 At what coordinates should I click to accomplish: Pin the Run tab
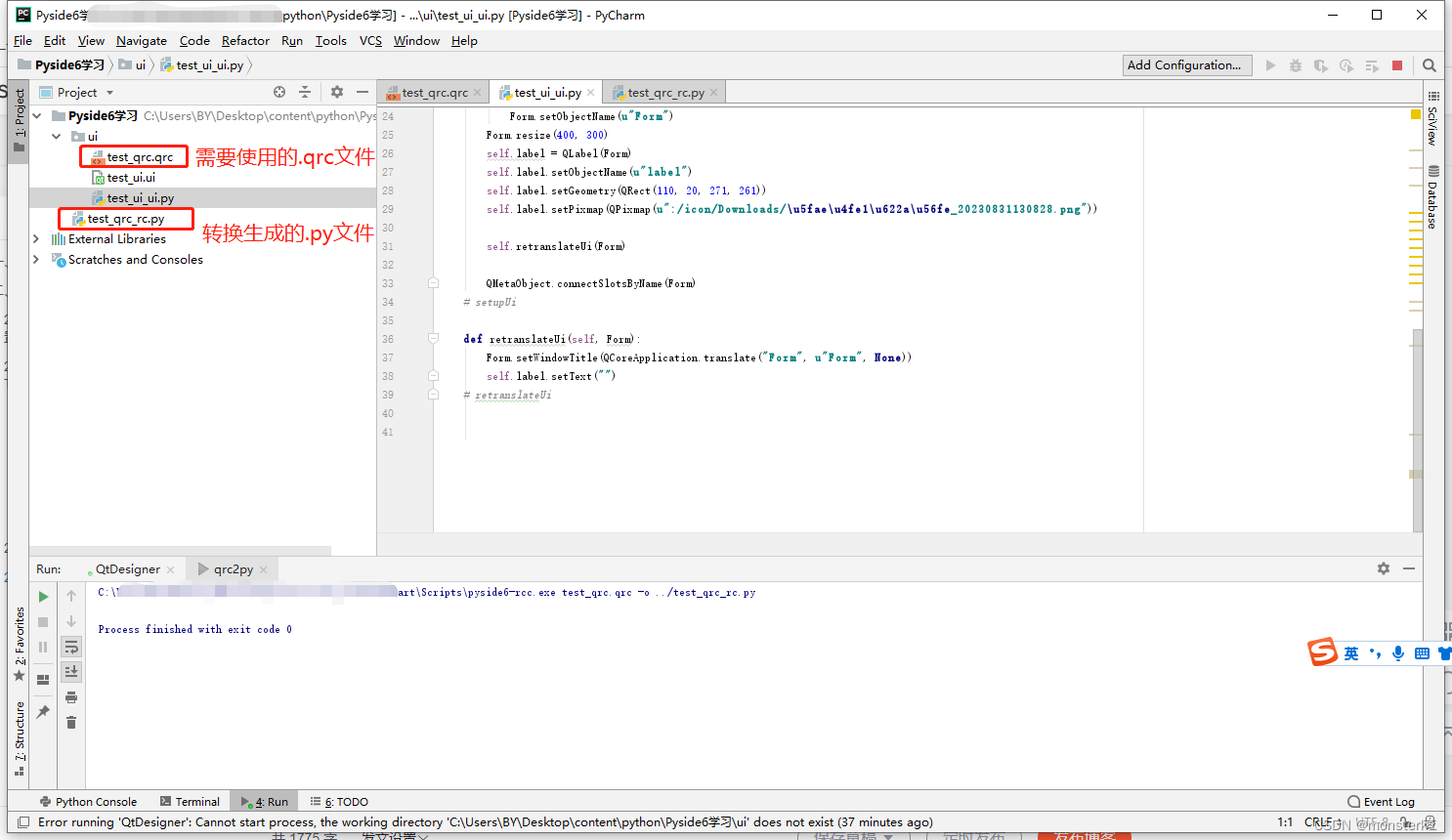[x=43, y=712]
